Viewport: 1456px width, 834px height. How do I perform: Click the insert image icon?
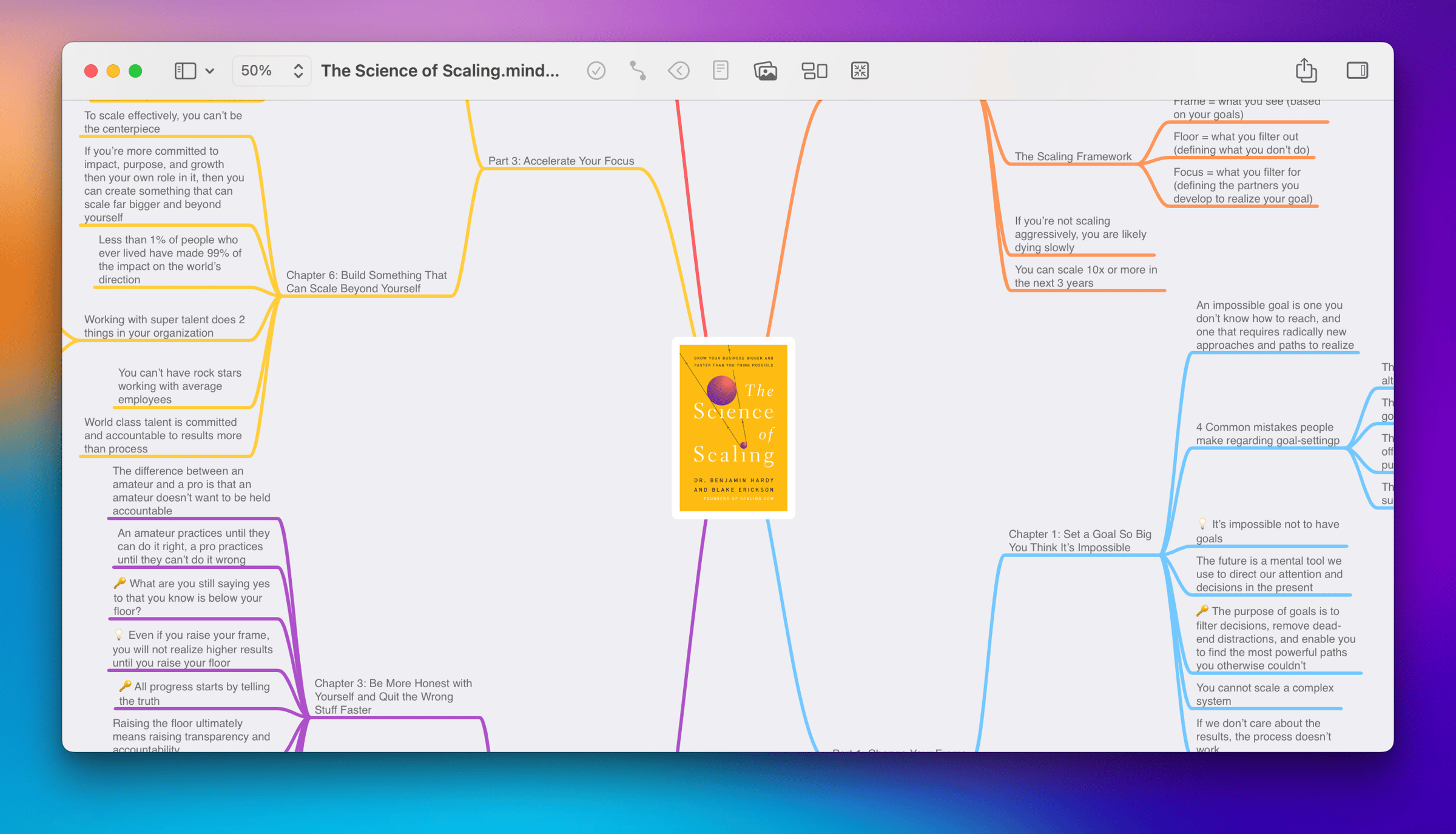tap(766, 71)
